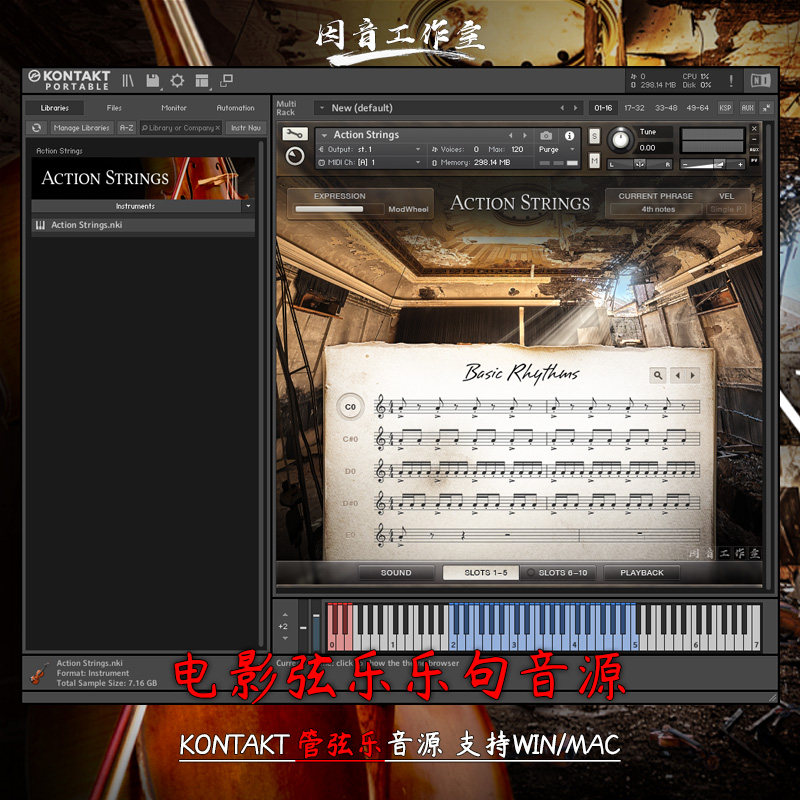This screenshot has height=800, width=800.
Task: Click the NI logo in the header
Action: click(x=760, y=81)
